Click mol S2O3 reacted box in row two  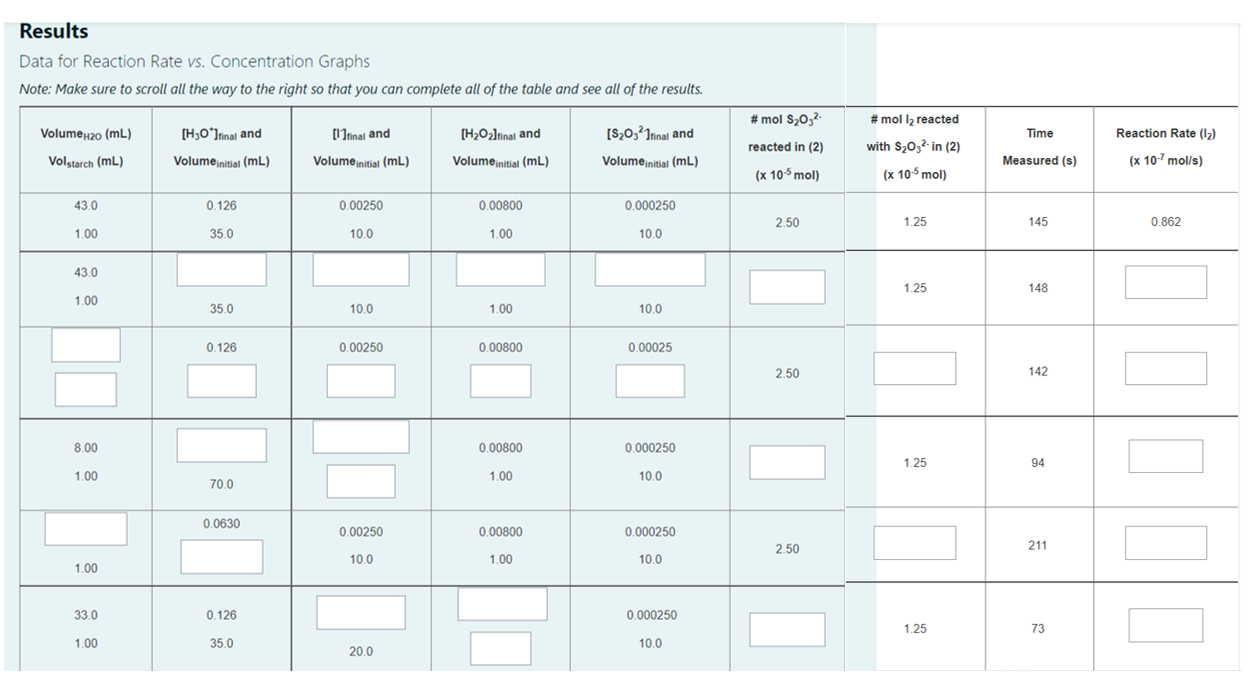pyautogui.click(x=786, y=286)
